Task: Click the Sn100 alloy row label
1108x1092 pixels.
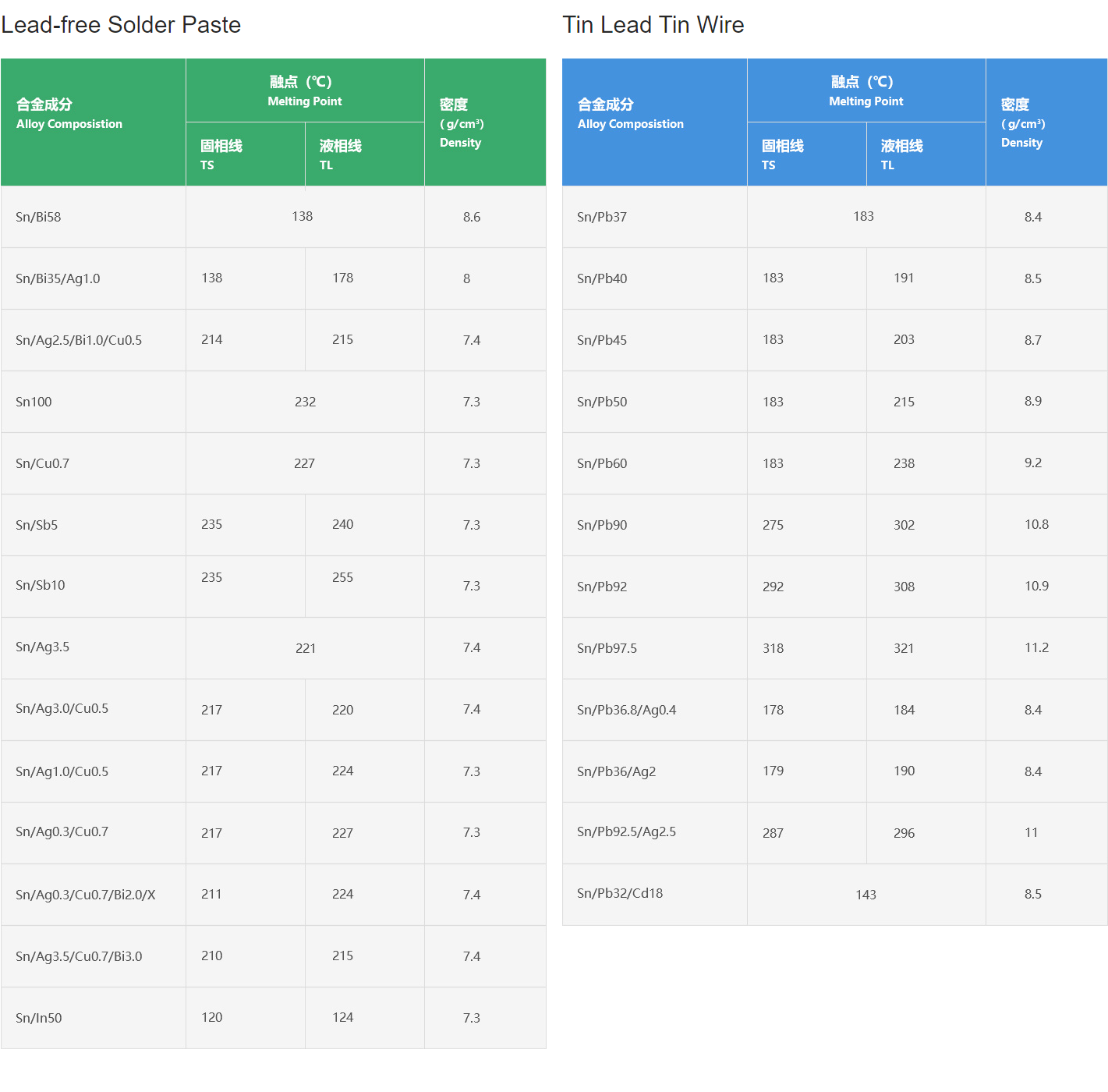Action: [34, 402]
